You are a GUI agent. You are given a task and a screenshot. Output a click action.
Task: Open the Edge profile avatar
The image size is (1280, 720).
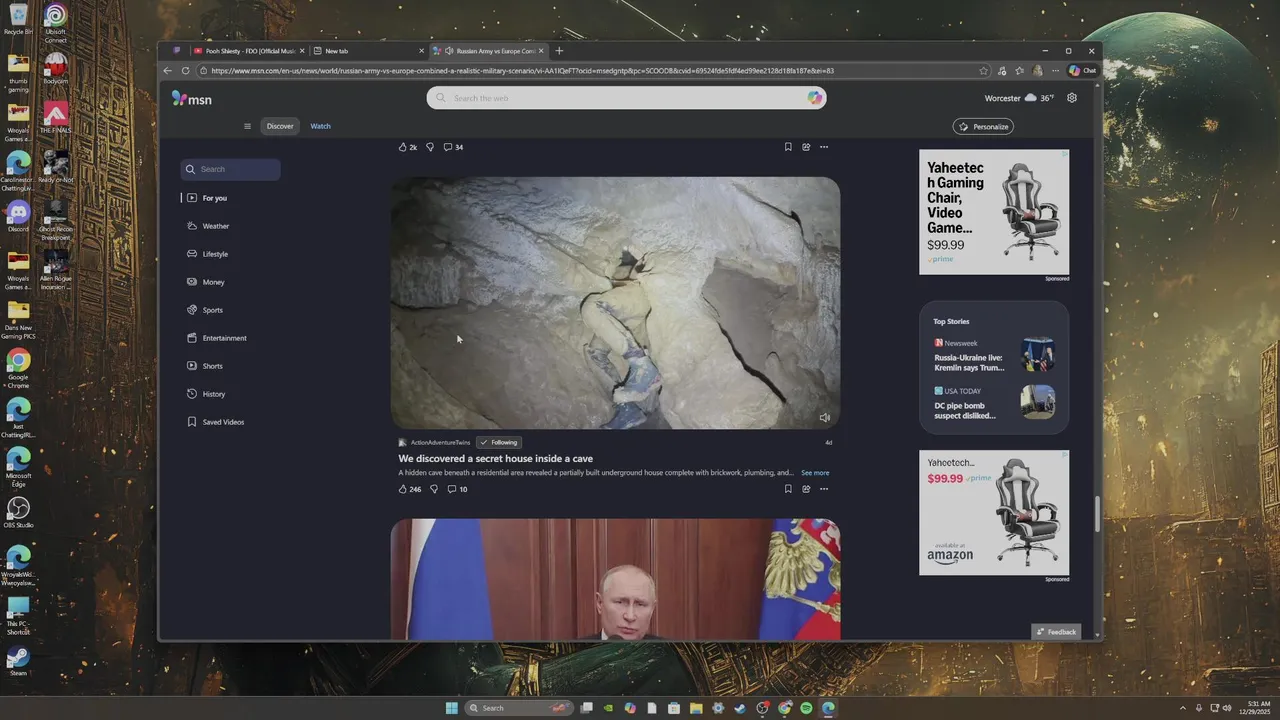pos(1038,71)
